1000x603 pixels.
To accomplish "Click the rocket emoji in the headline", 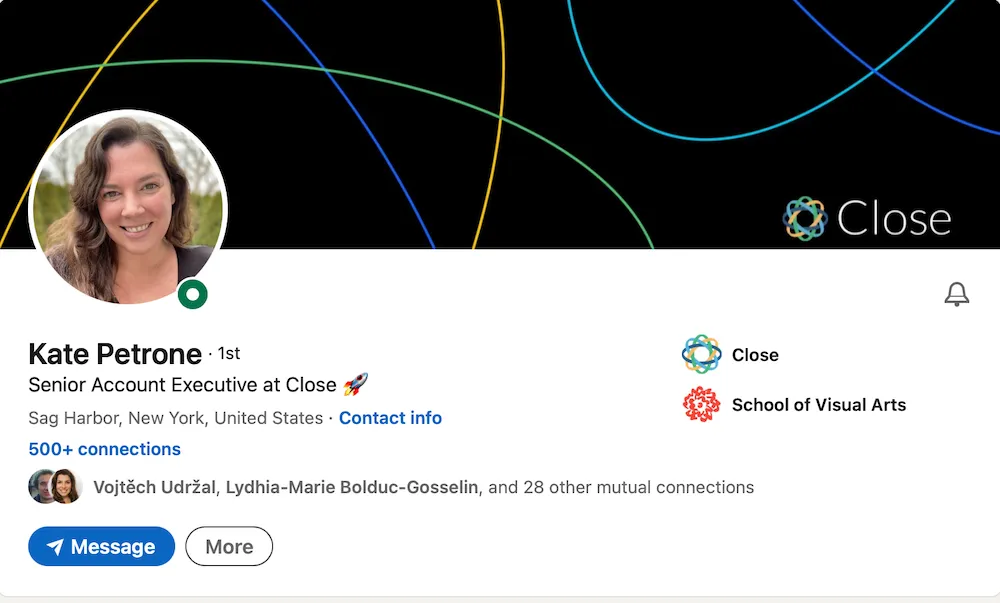I will pyautogui.click(x=356, y=384).
